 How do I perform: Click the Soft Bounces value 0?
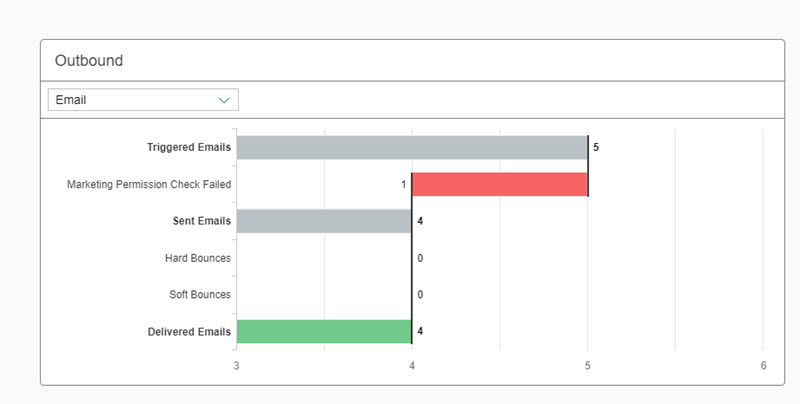420,295
